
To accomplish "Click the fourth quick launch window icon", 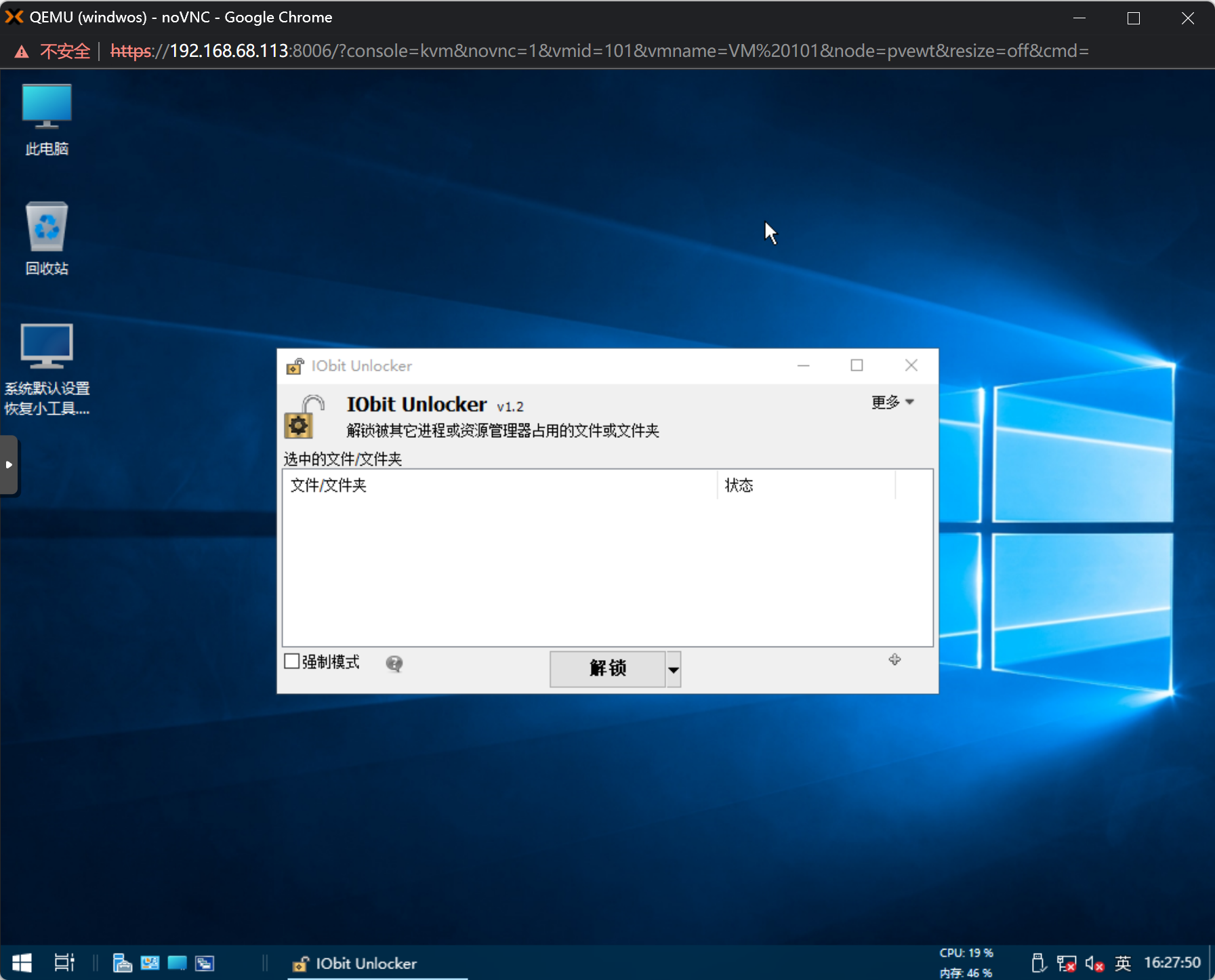I will 205,962.
